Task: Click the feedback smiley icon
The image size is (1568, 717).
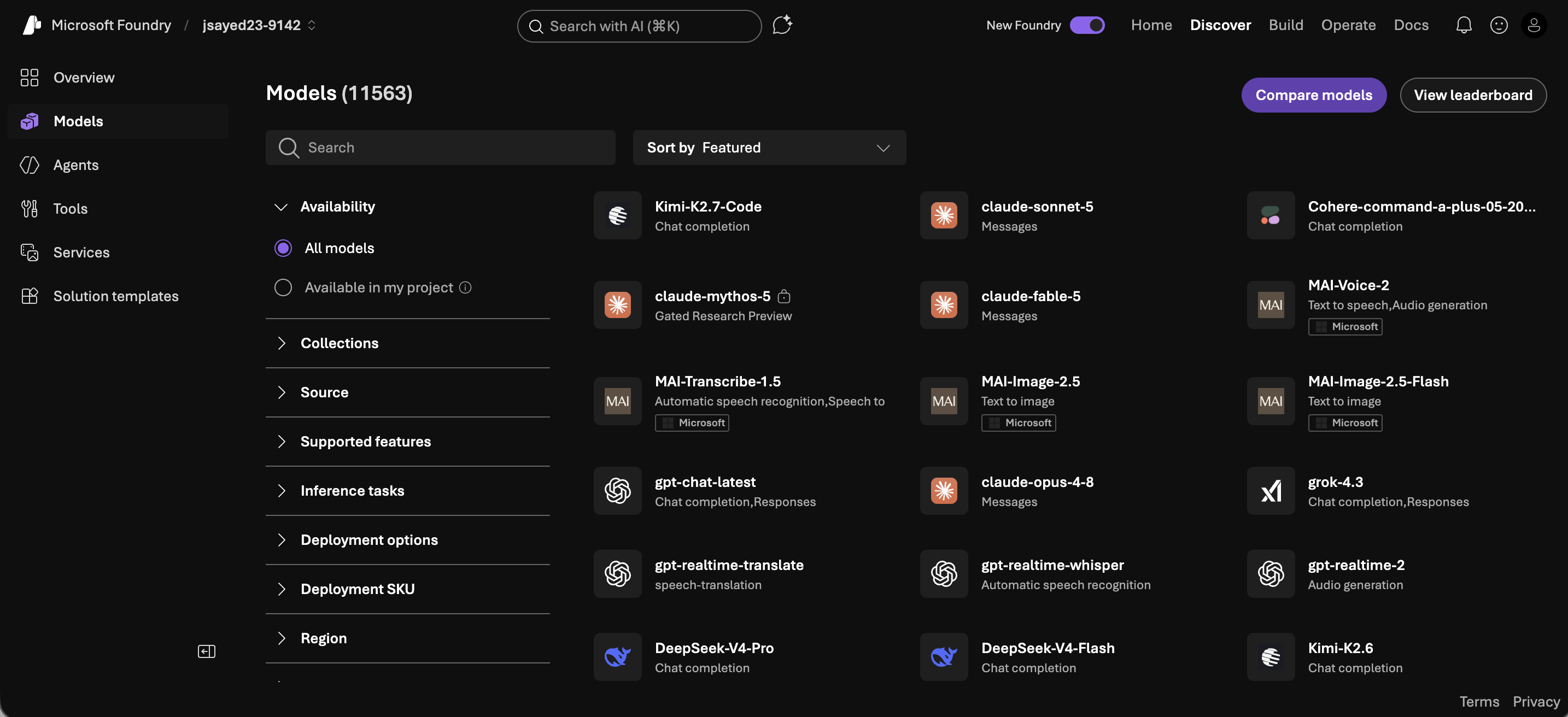Action: pos(1499,25)
